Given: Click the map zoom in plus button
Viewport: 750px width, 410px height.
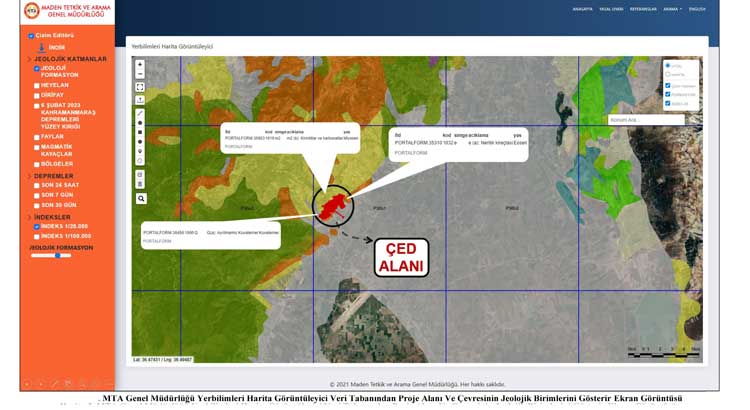Looking at the screenshot, I should tap(140, 64).
